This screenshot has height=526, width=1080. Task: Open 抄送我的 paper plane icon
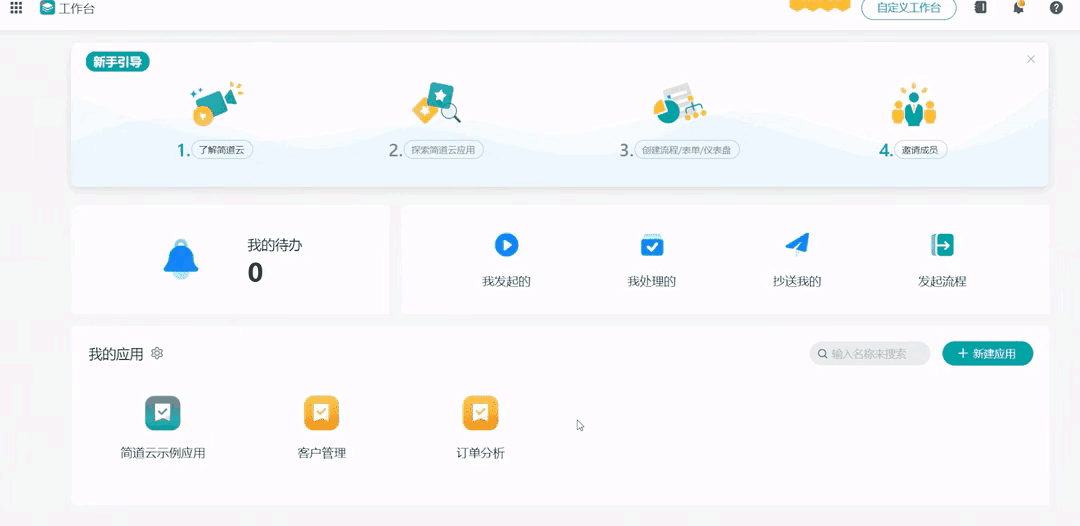[x=796, y=244]
